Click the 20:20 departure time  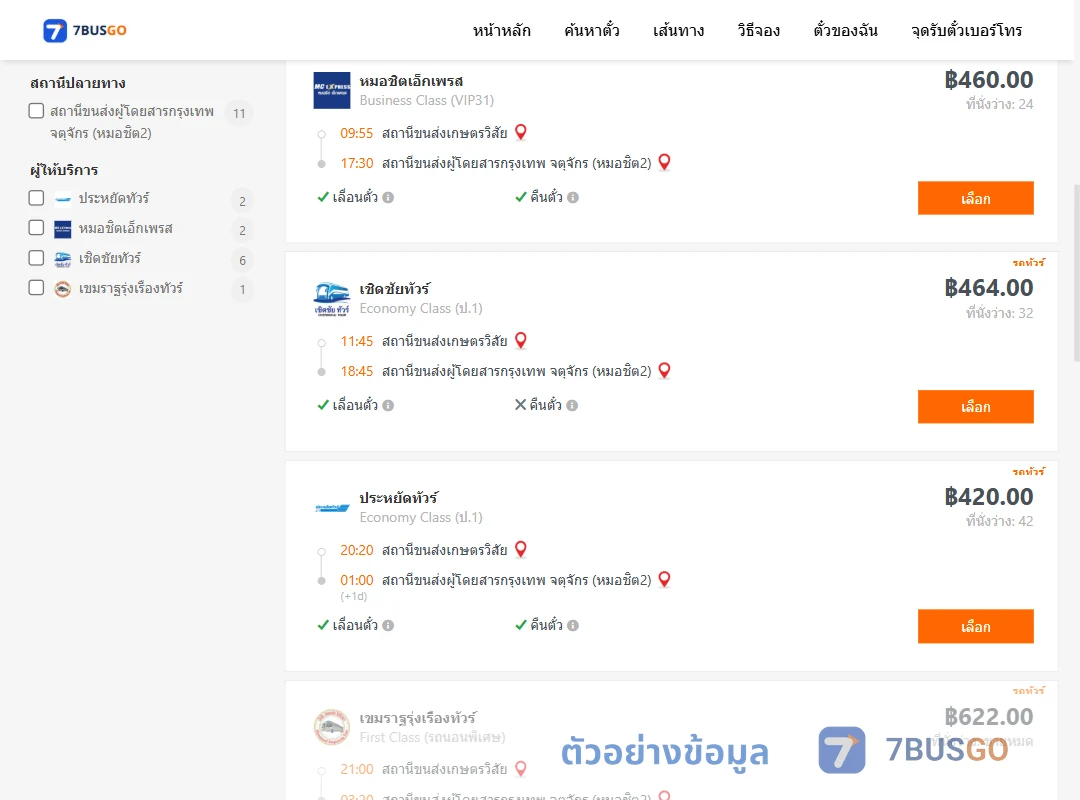tap(356, 550)
